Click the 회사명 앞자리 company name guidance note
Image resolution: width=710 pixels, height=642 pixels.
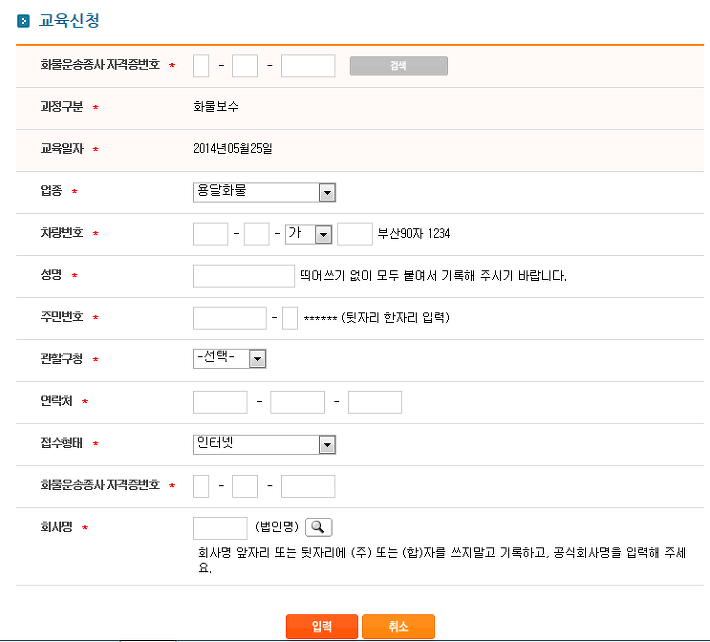[442, 560]
